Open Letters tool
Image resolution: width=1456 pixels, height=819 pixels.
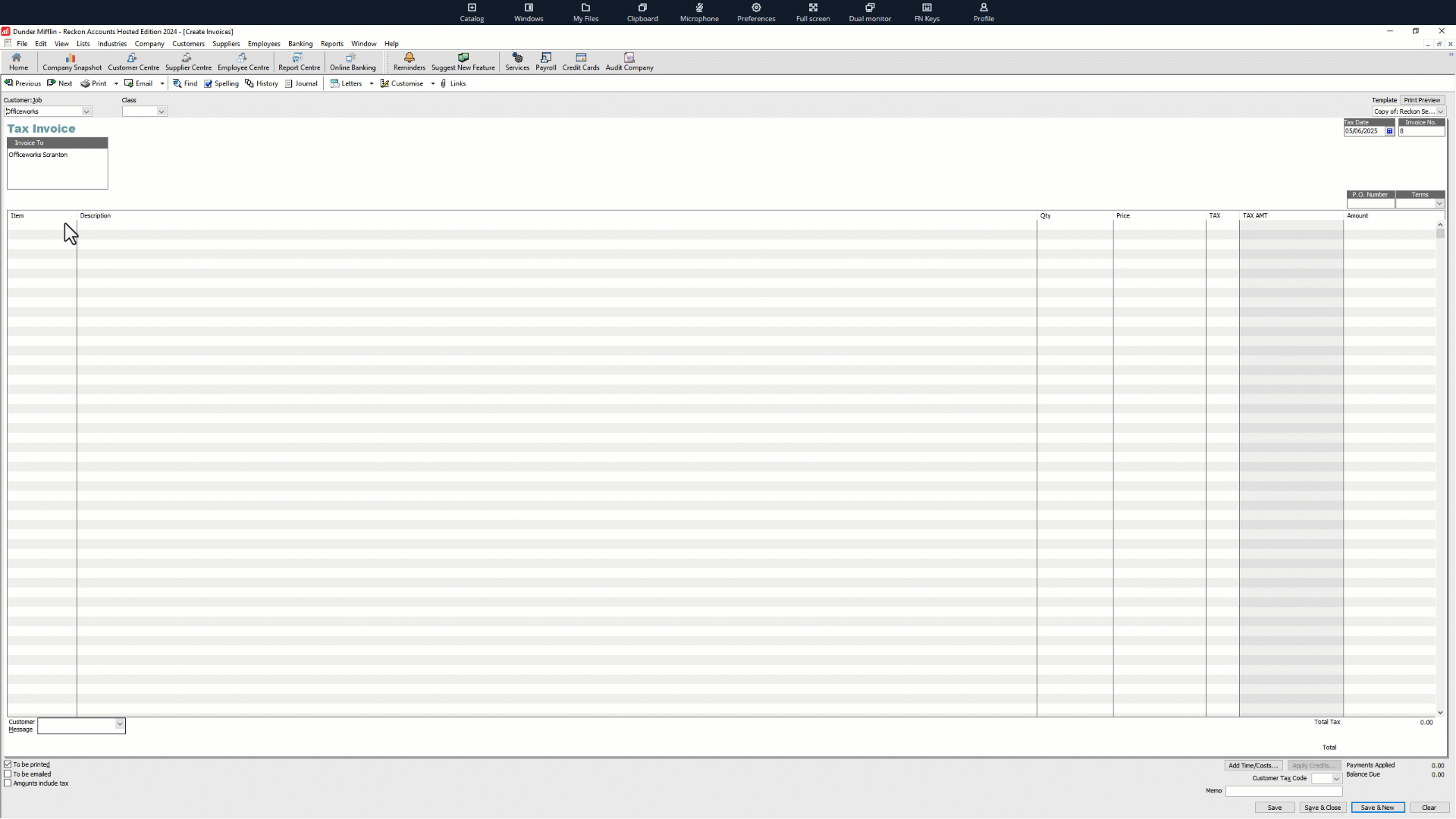347,83
